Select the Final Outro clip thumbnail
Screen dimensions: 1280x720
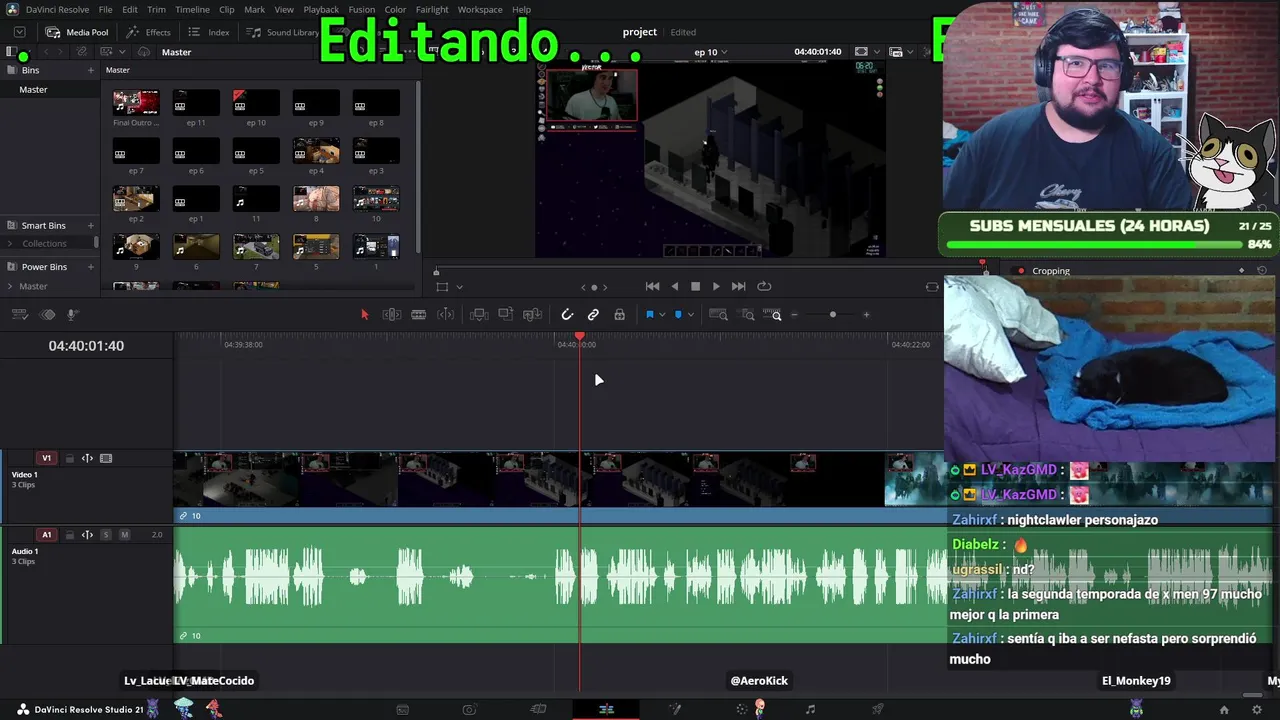136,103
